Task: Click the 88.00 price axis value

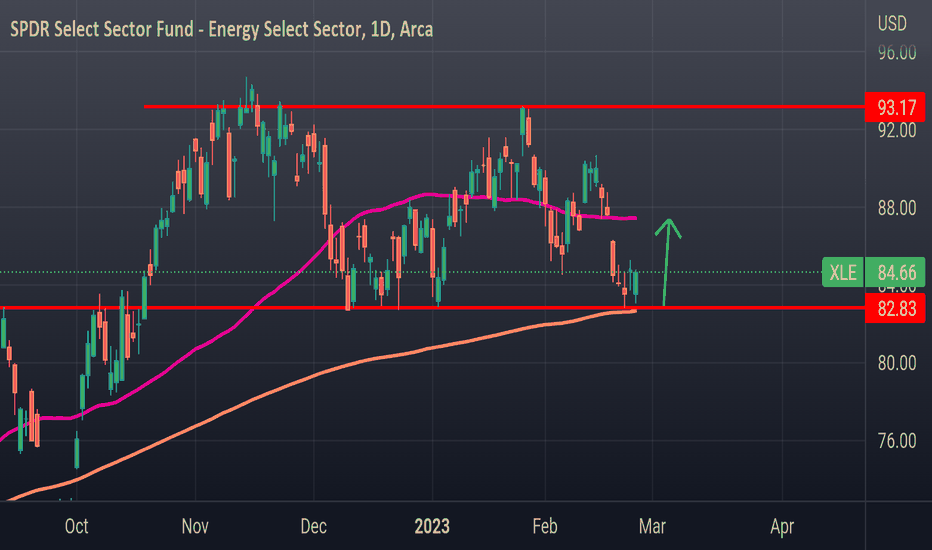Action: [897, 208]
